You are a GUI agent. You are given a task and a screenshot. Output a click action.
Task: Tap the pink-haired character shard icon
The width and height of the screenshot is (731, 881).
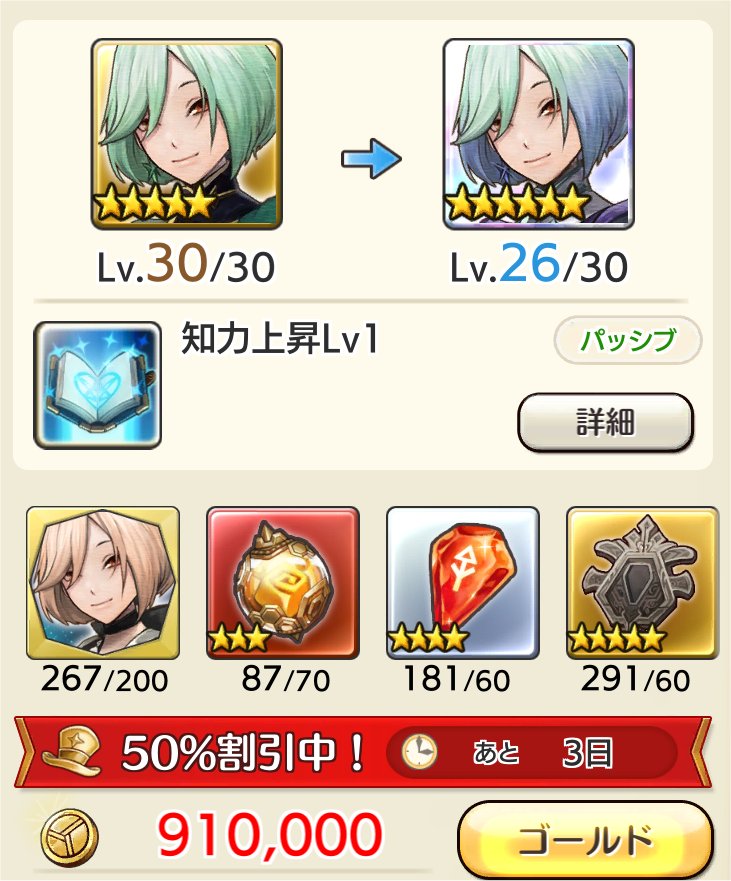point(103,583)
